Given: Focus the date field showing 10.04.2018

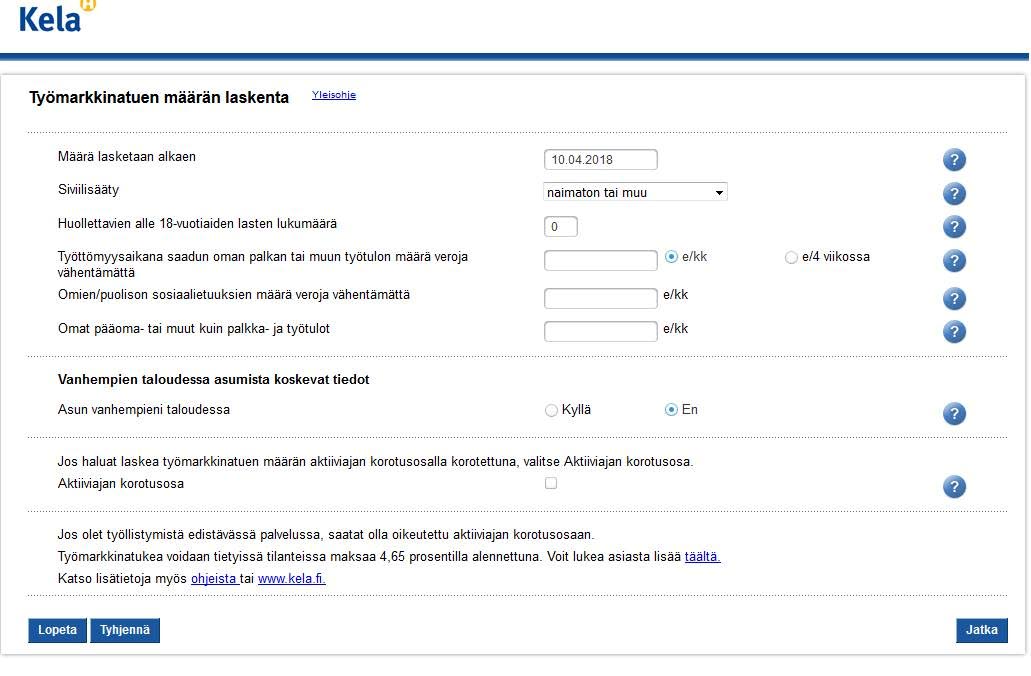Looking at the screenshot, I should 600,159.
